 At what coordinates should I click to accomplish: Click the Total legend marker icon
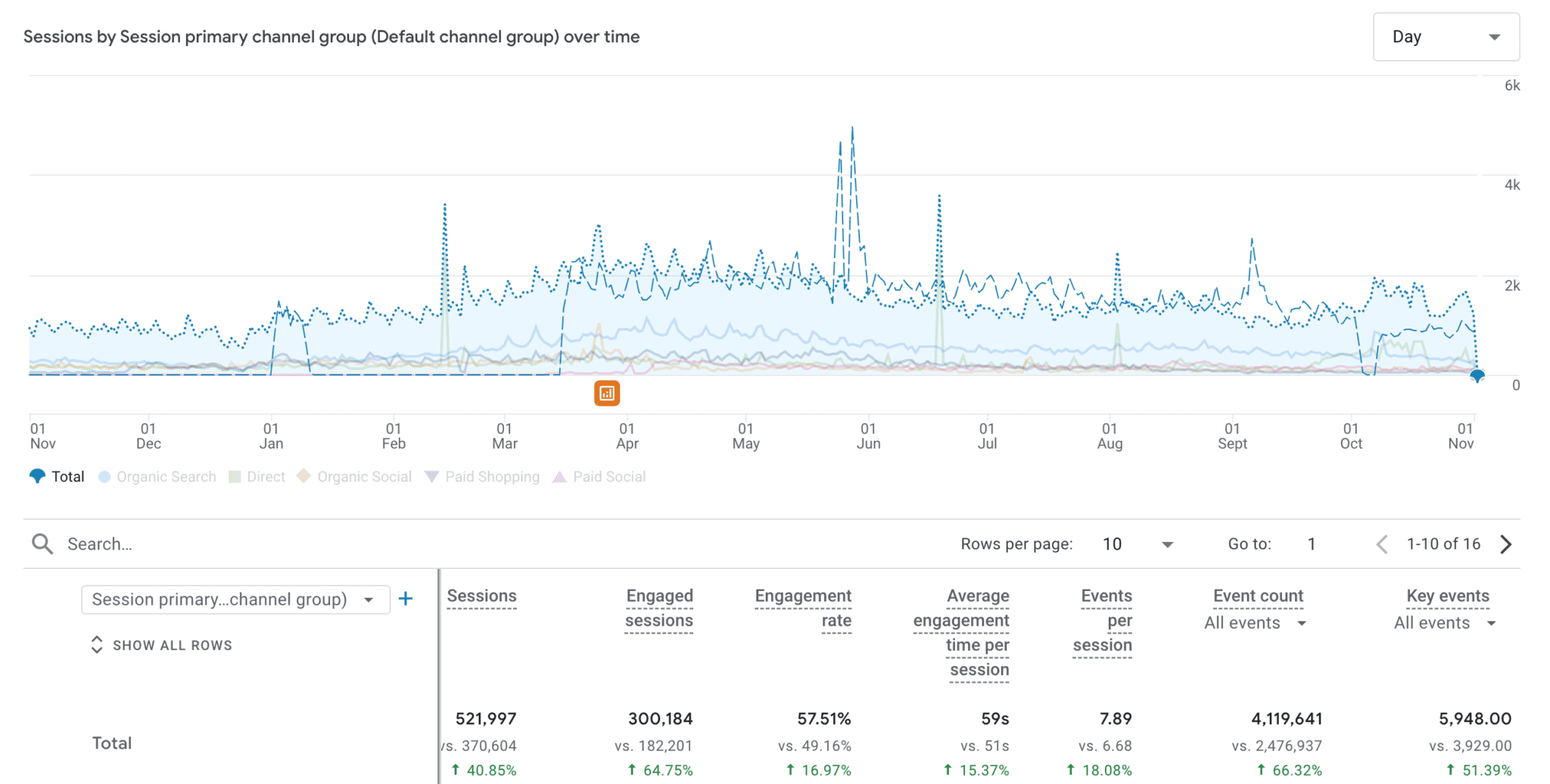(x=37, y=477)
